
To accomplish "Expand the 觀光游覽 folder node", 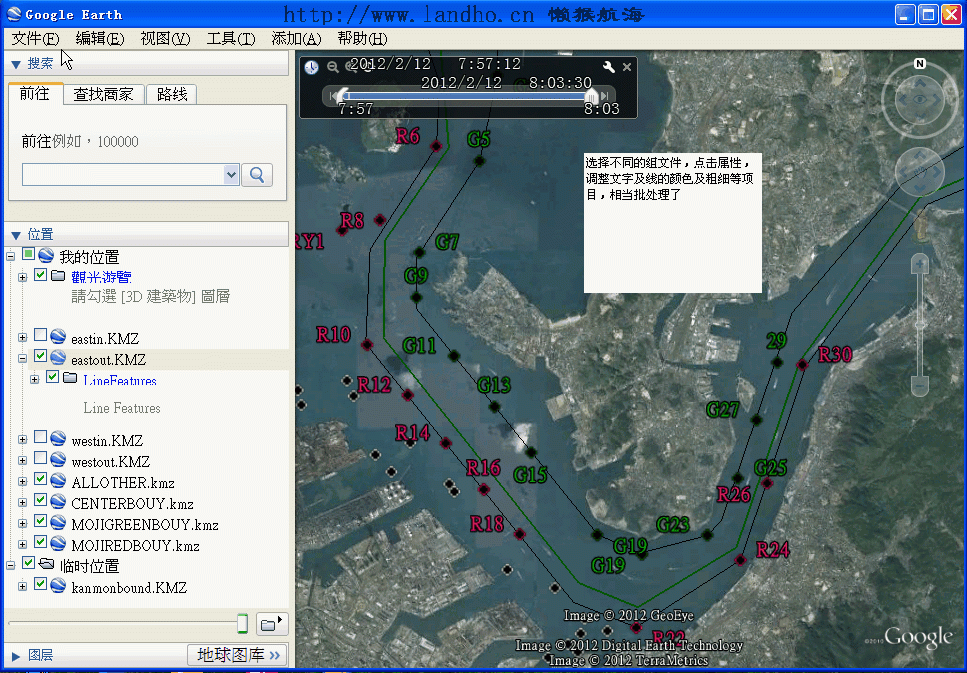I will tap(23, 277).
